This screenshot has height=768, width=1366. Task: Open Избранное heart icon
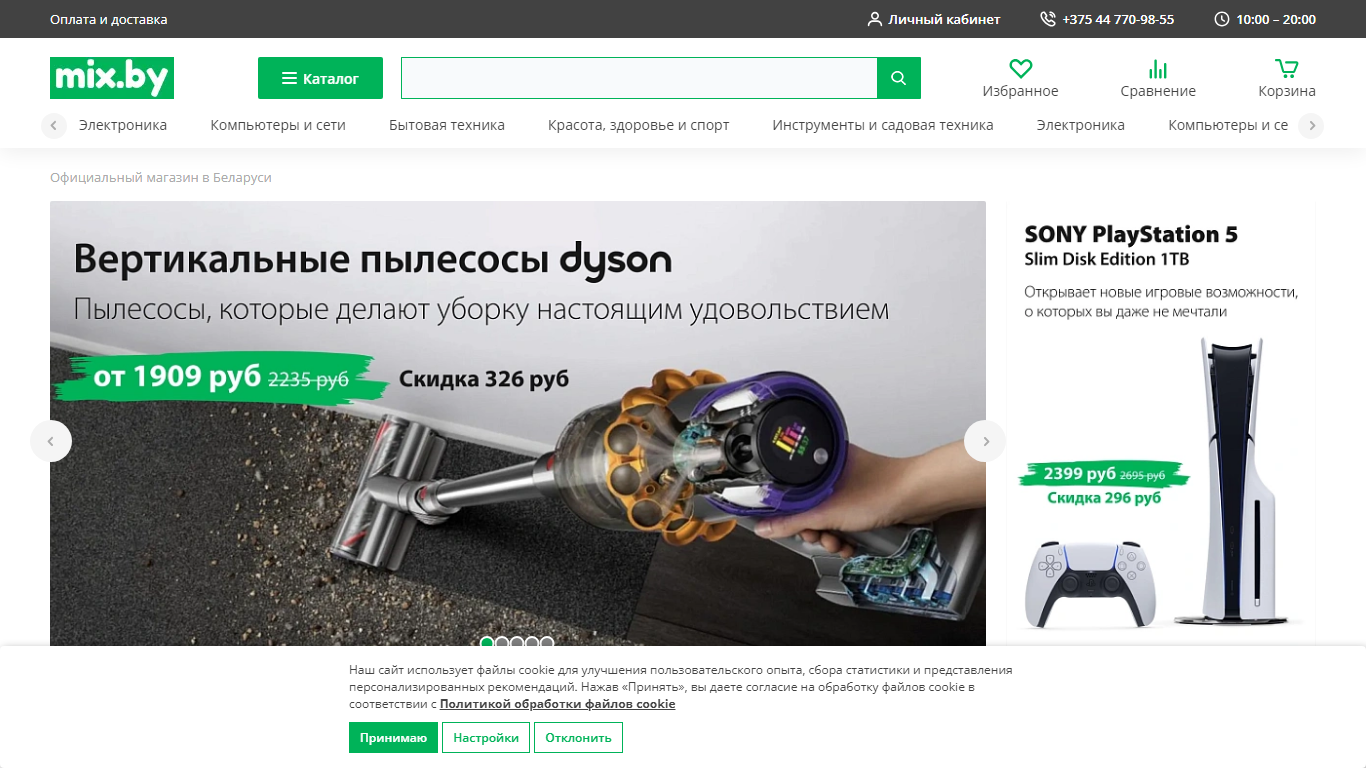pyautogui.click(x=1020, y=69)
